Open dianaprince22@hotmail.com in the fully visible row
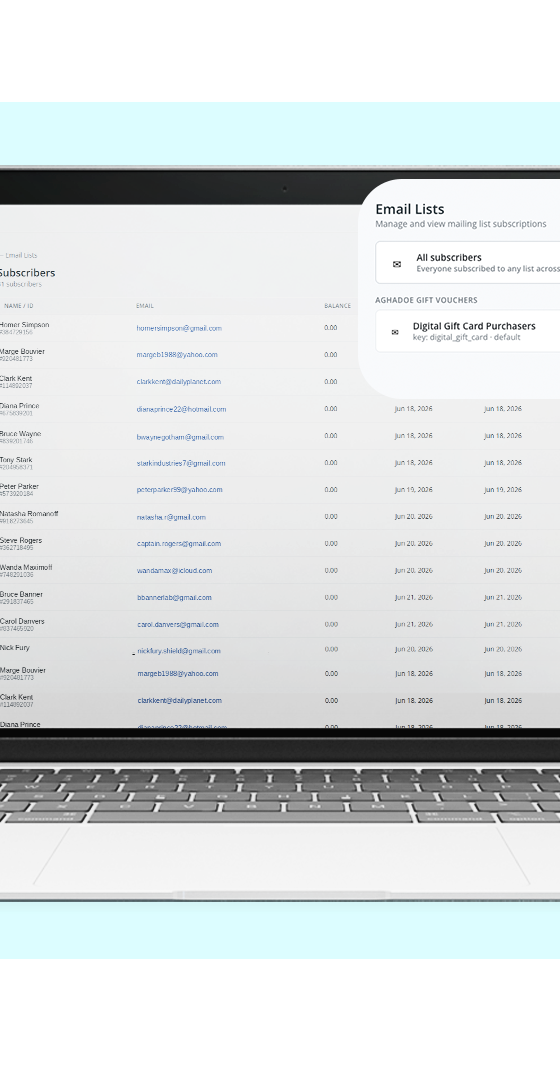This screenshot has height=1080, width=560. pyautogui.click(x=181, y=409)
